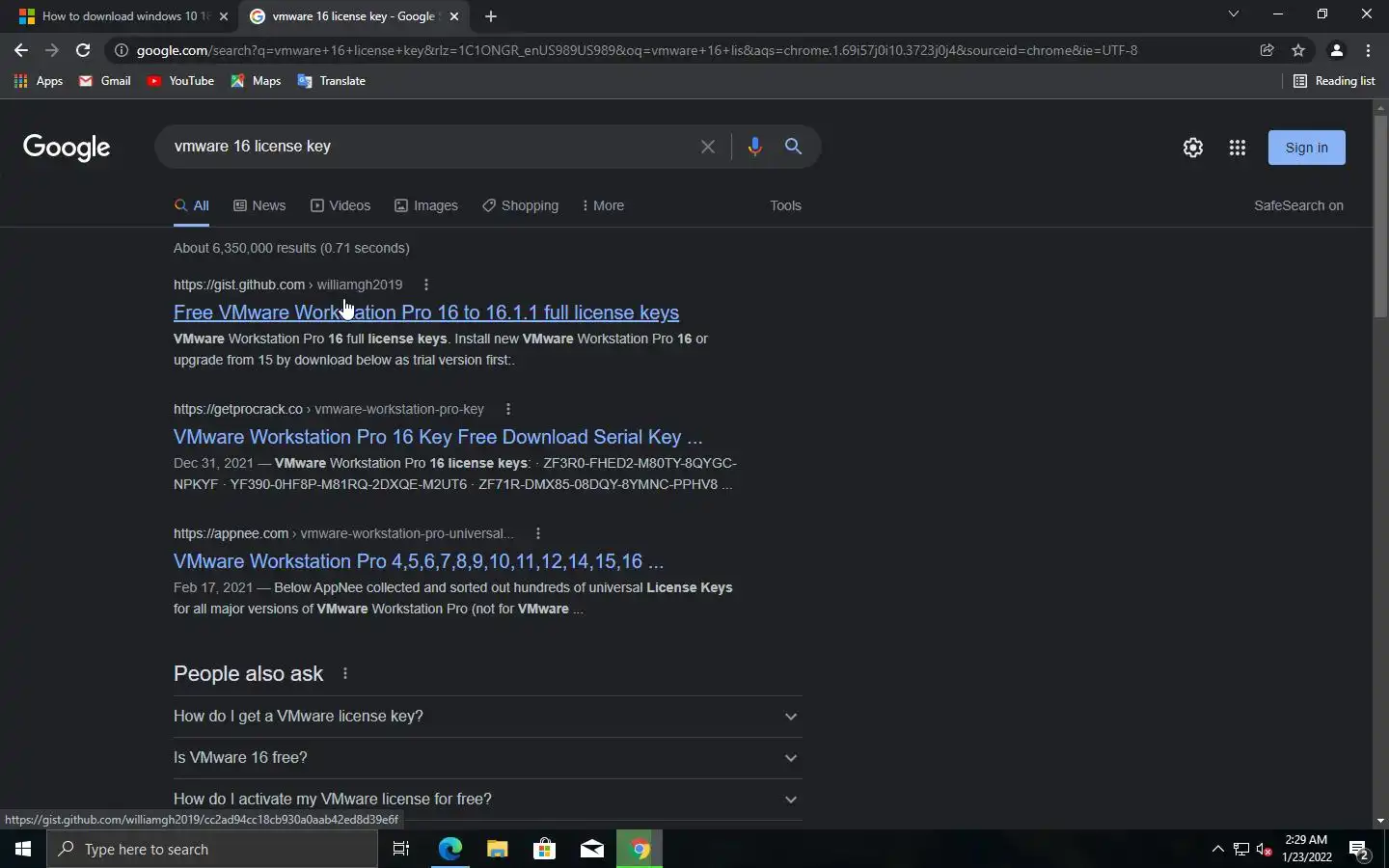Expand Is VMware 16 free question

[487, 758]
